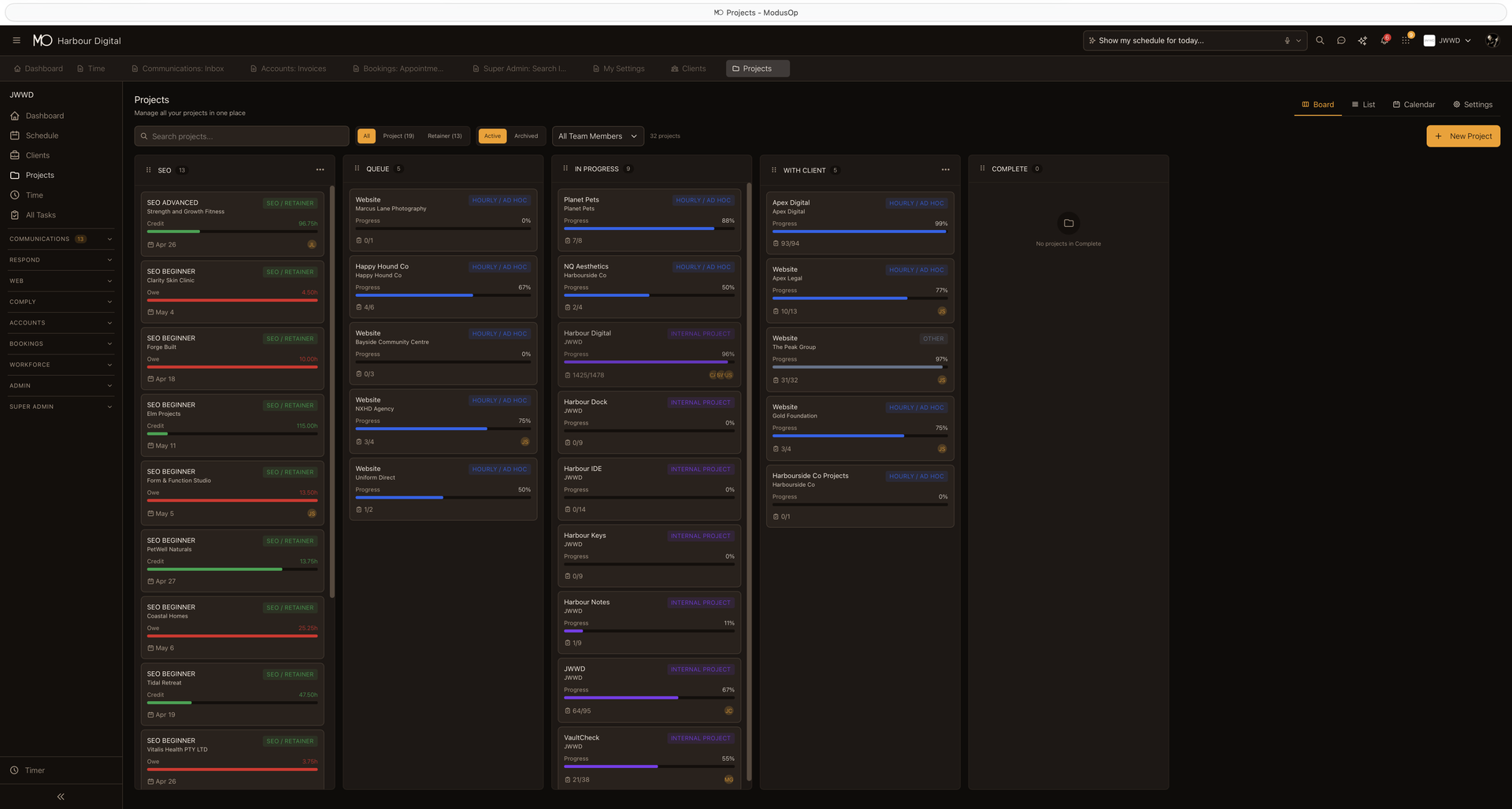Image resolution: width=1512 pixels, height=809 pixels.
Task: Click the New Project button
Action: tap(1462, 135)
